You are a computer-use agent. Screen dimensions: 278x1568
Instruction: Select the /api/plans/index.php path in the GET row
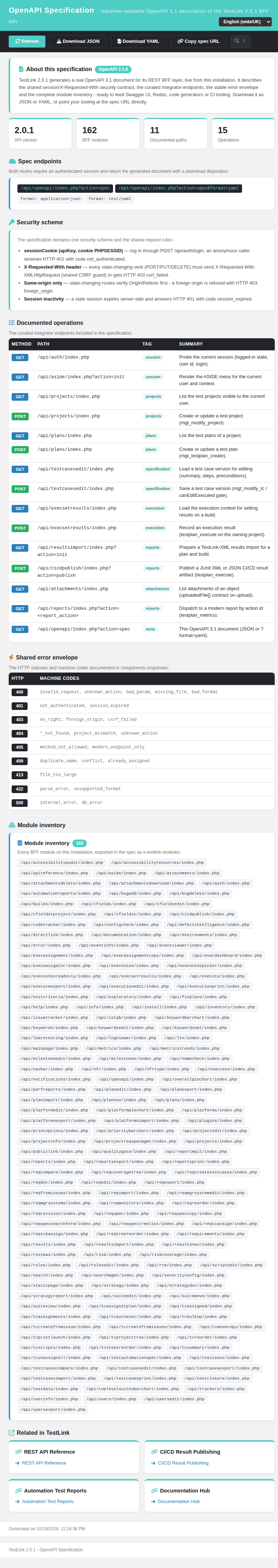(65, 436)
